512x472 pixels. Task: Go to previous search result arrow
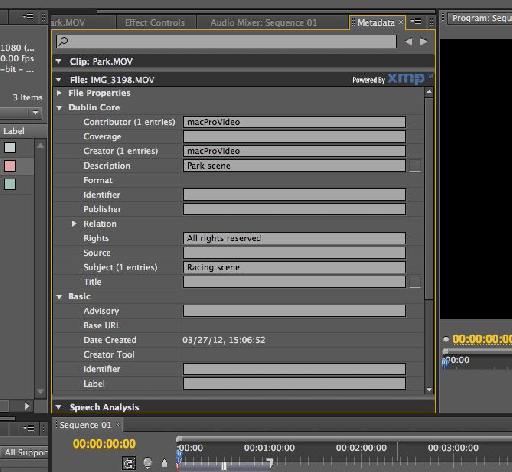pos(409,42)
